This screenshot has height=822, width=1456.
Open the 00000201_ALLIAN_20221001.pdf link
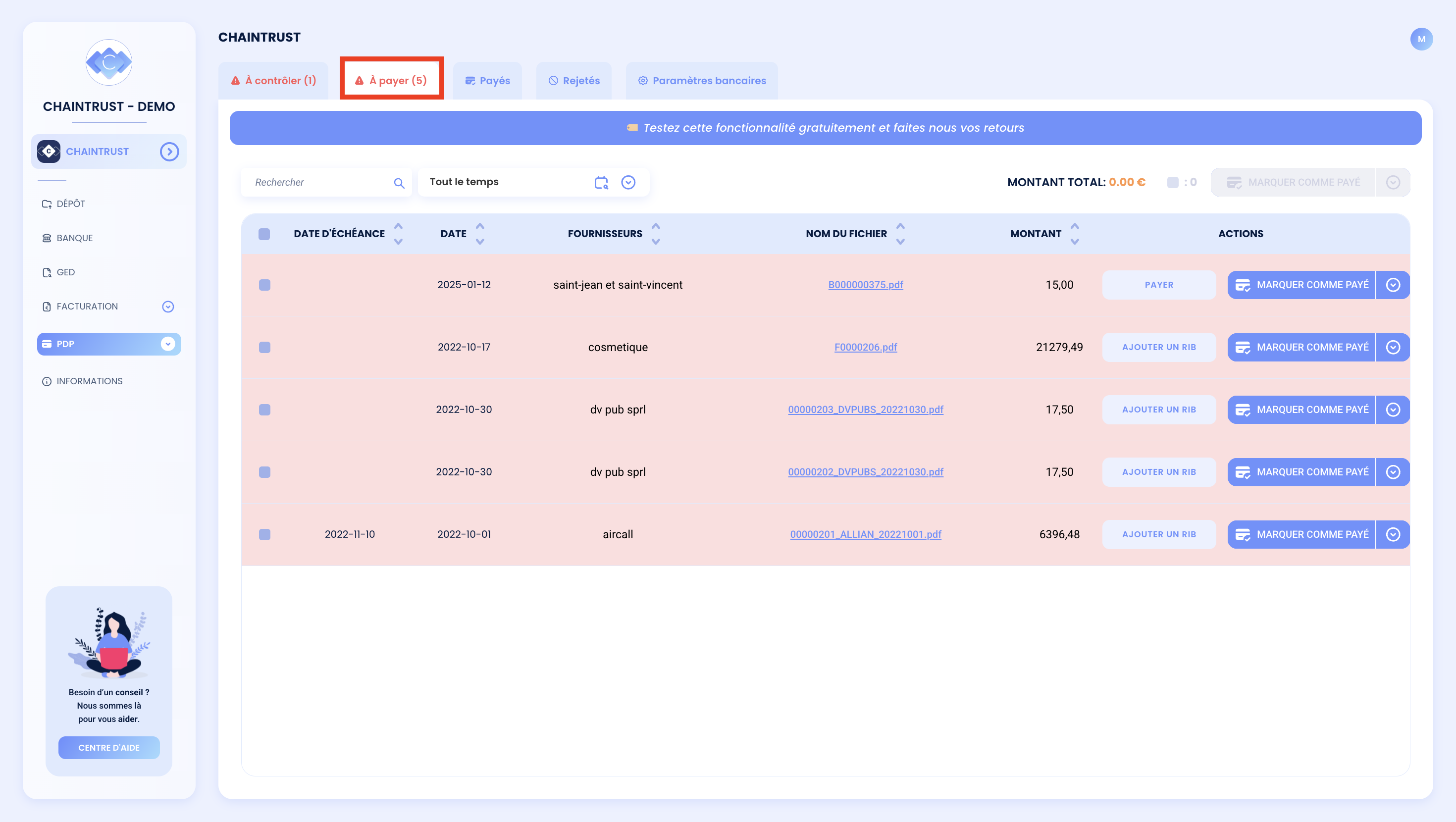coord(865,534)
